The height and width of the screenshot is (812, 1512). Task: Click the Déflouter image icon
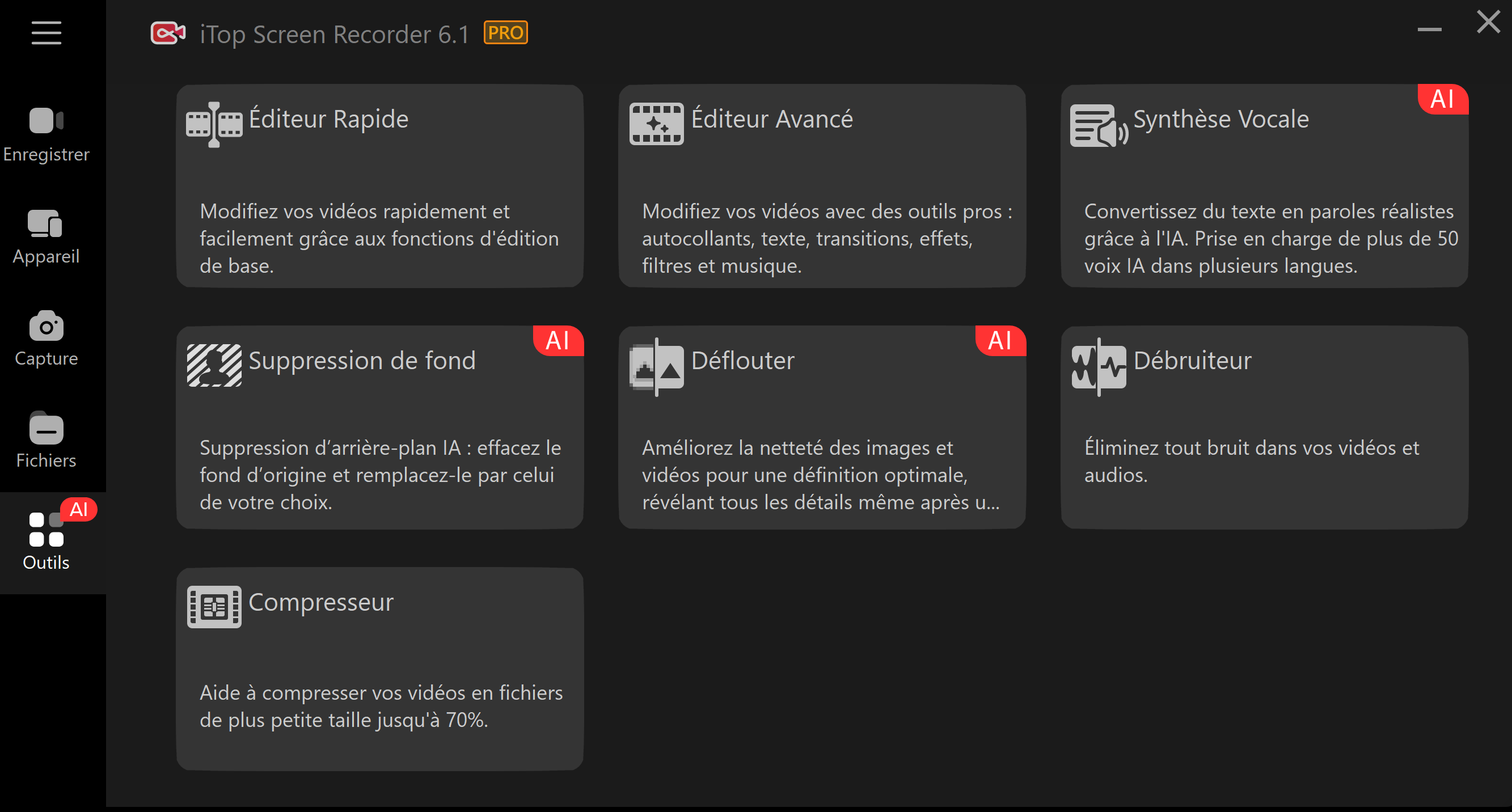click(656, 367)
